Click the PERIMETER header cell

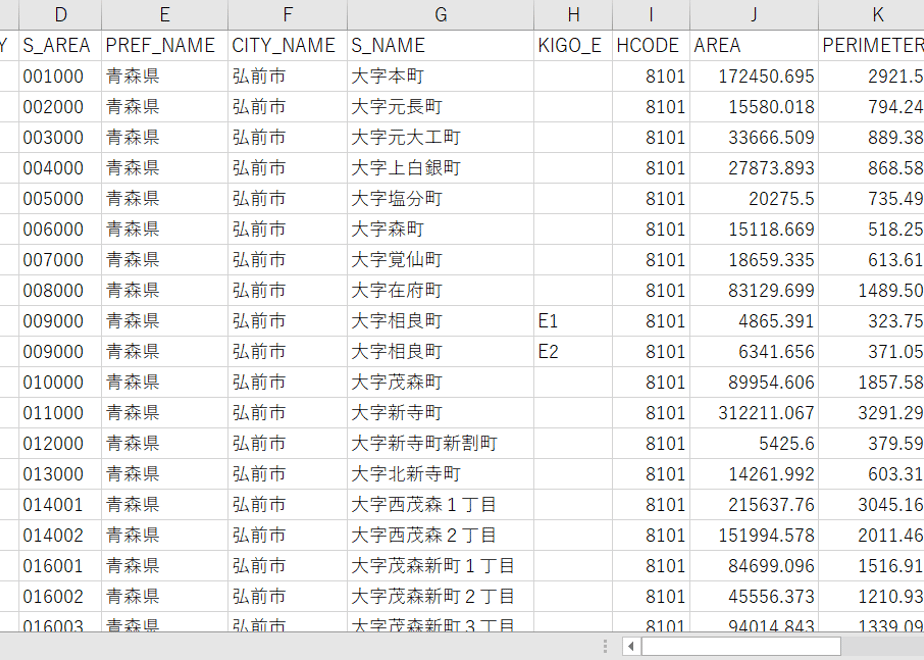[x=872, y=45]
